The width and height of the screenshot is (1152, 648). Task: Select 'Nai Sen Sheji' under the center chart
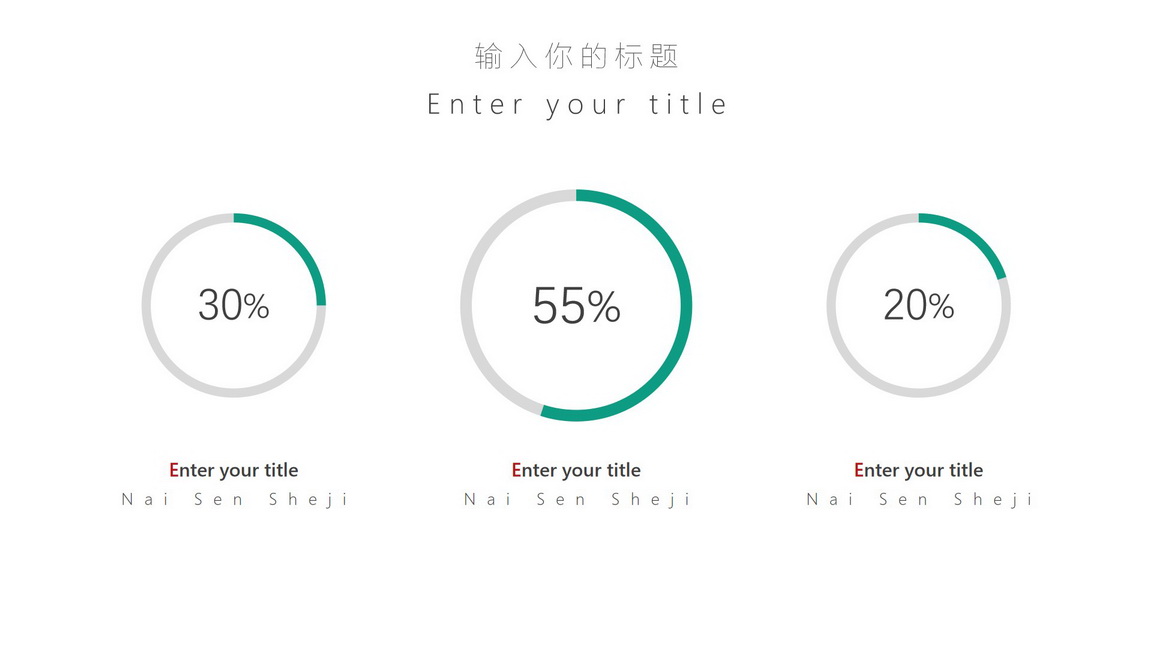coord(577,500)
